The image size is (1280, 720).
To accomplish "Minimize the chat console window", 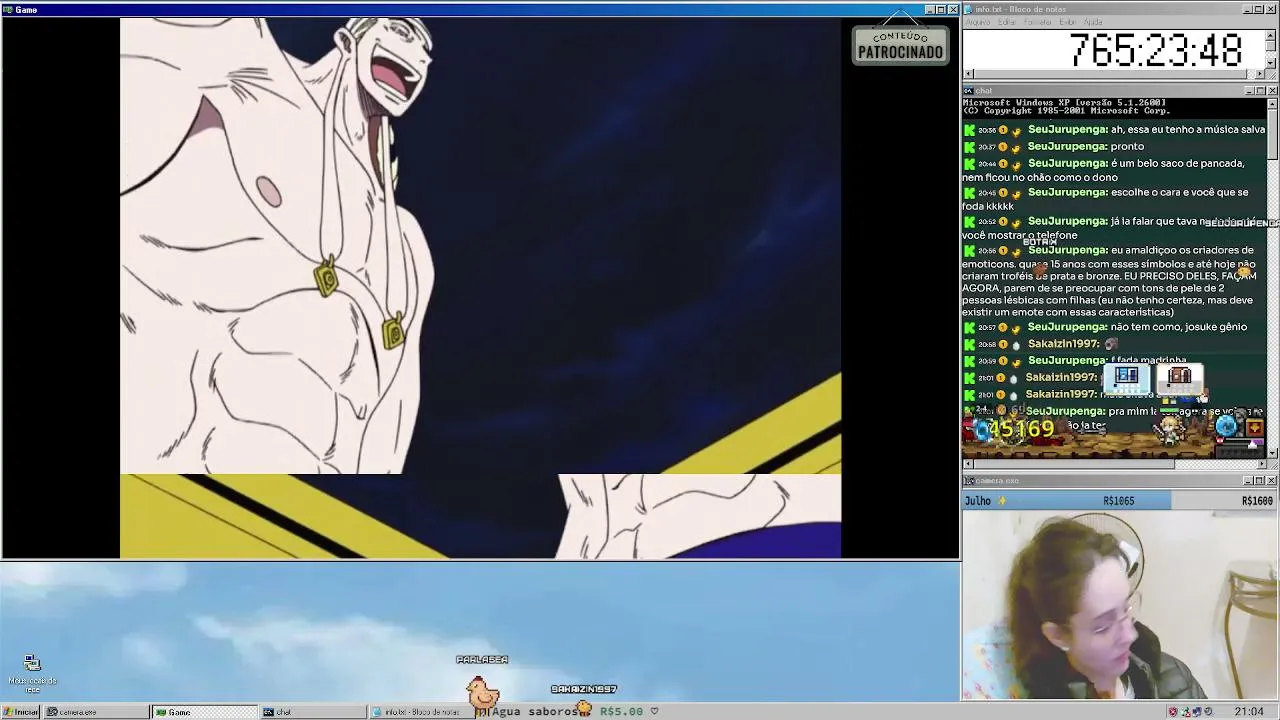I will (x=1248, y=91).
